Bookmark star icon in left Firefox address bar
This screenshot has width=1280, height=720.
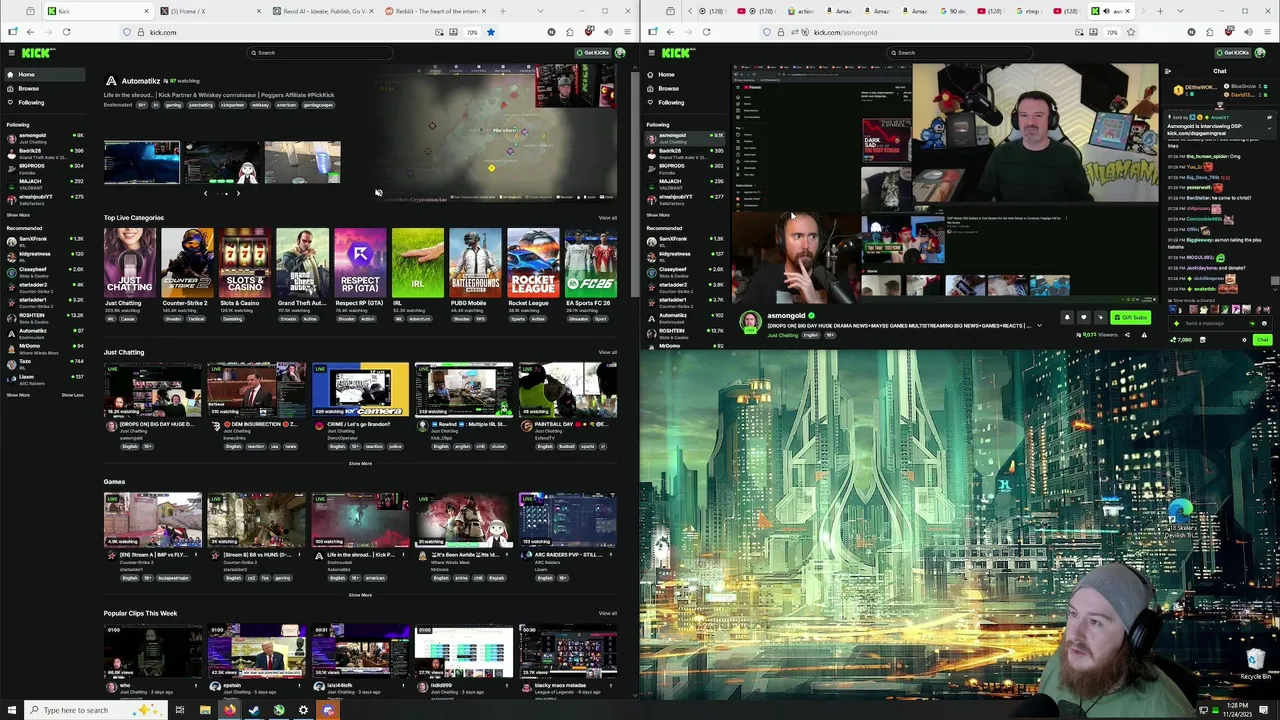490,32
